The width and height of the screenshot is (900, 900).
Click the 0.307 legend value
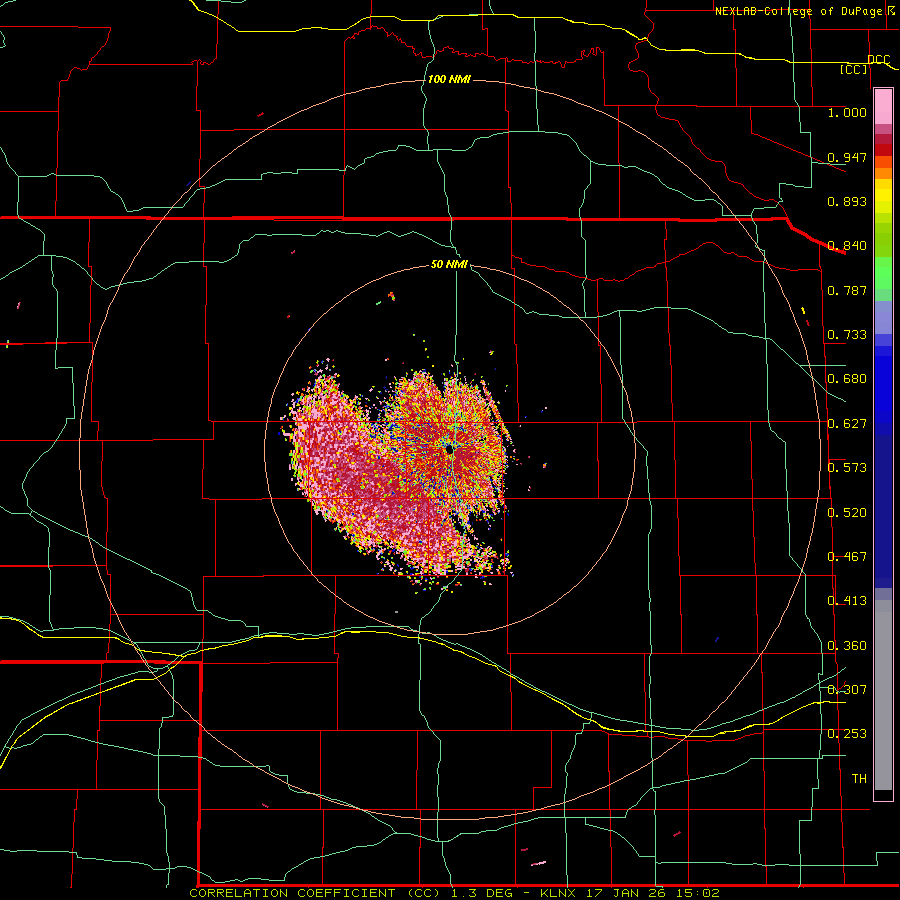847,689
